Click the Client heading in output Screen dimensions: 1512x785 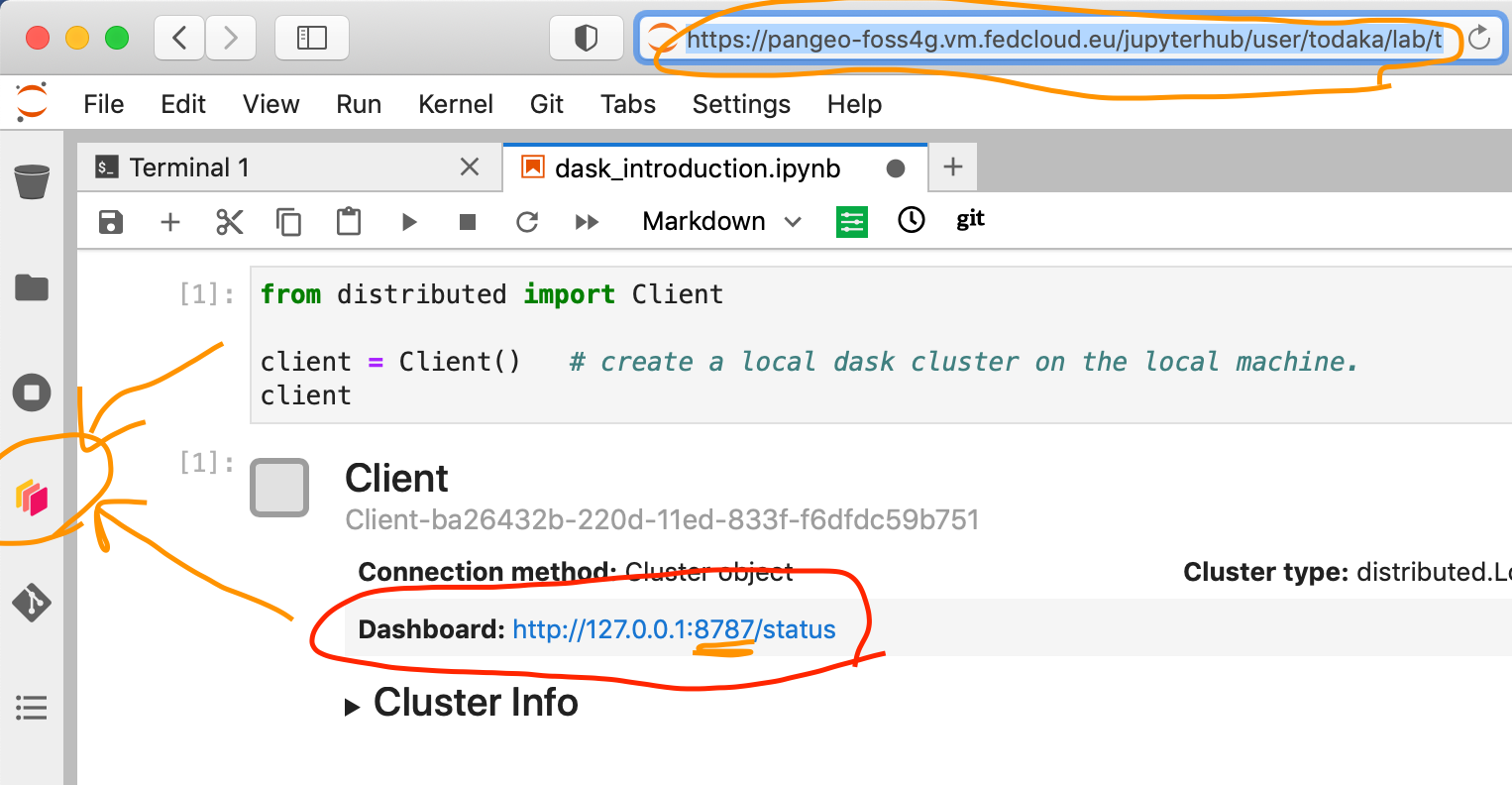[396, 479]
